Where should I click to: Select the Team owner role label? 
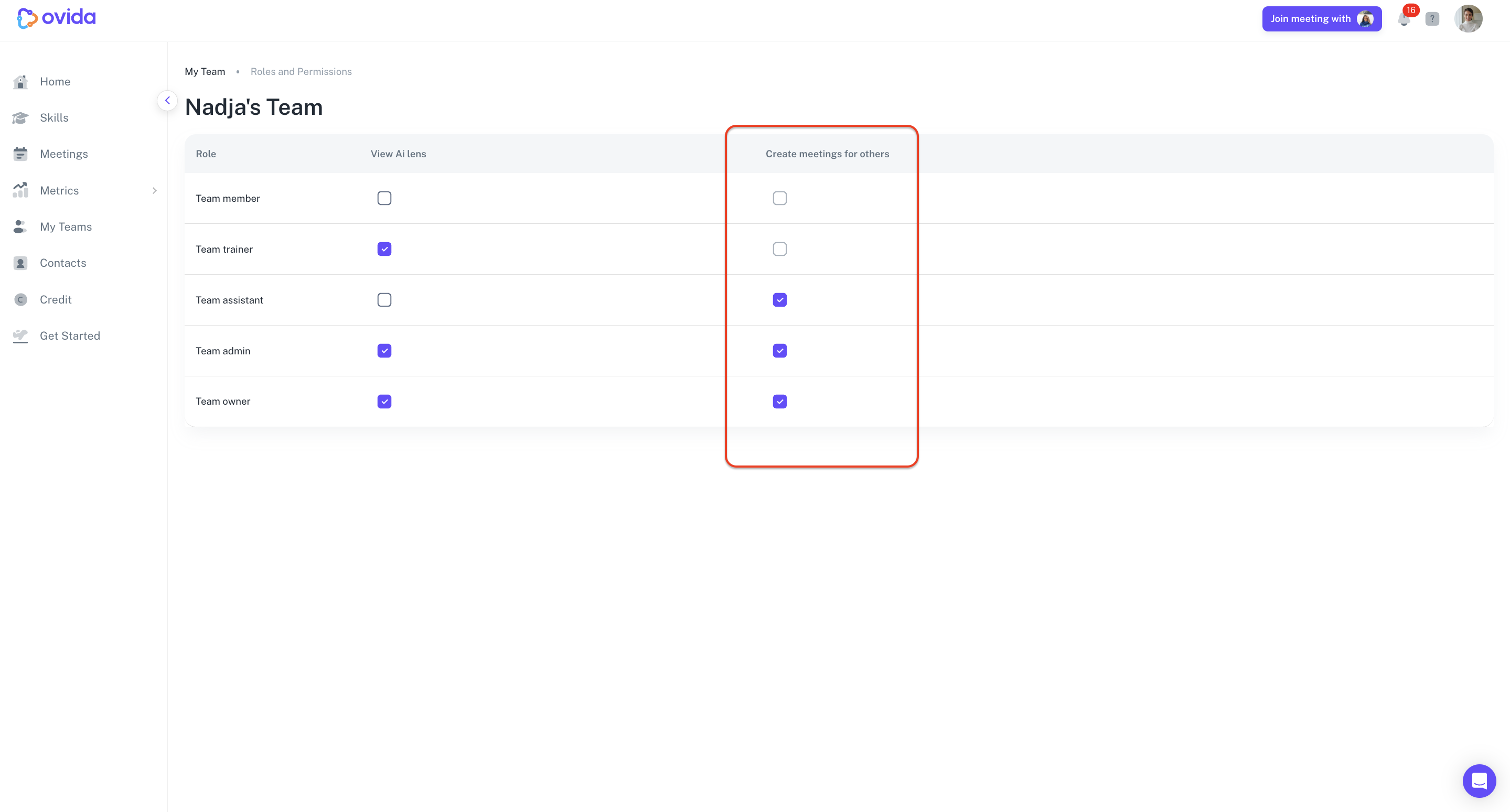223,402
